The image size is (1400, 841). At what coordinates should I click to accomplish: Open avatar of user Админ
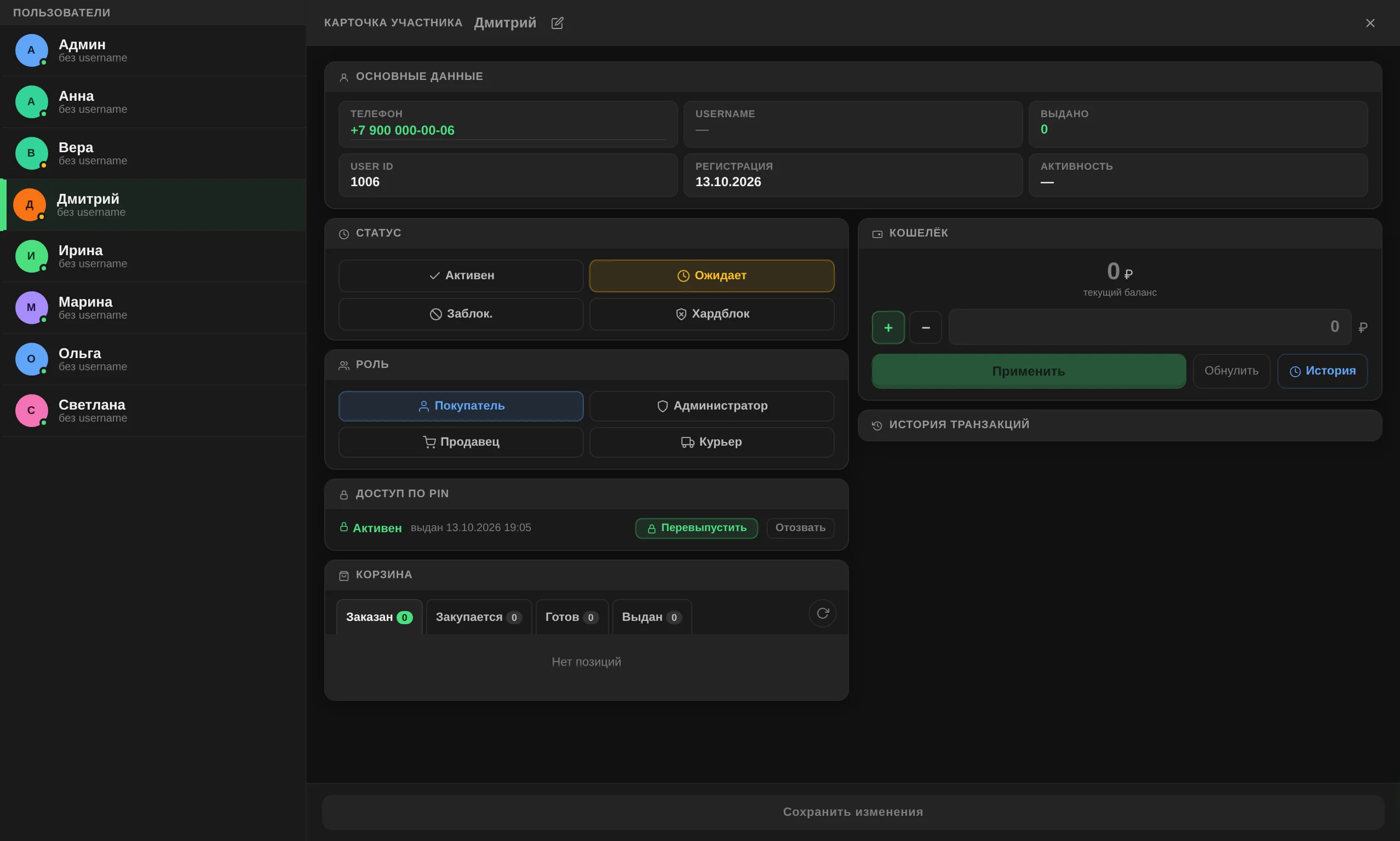click(31, 50)
